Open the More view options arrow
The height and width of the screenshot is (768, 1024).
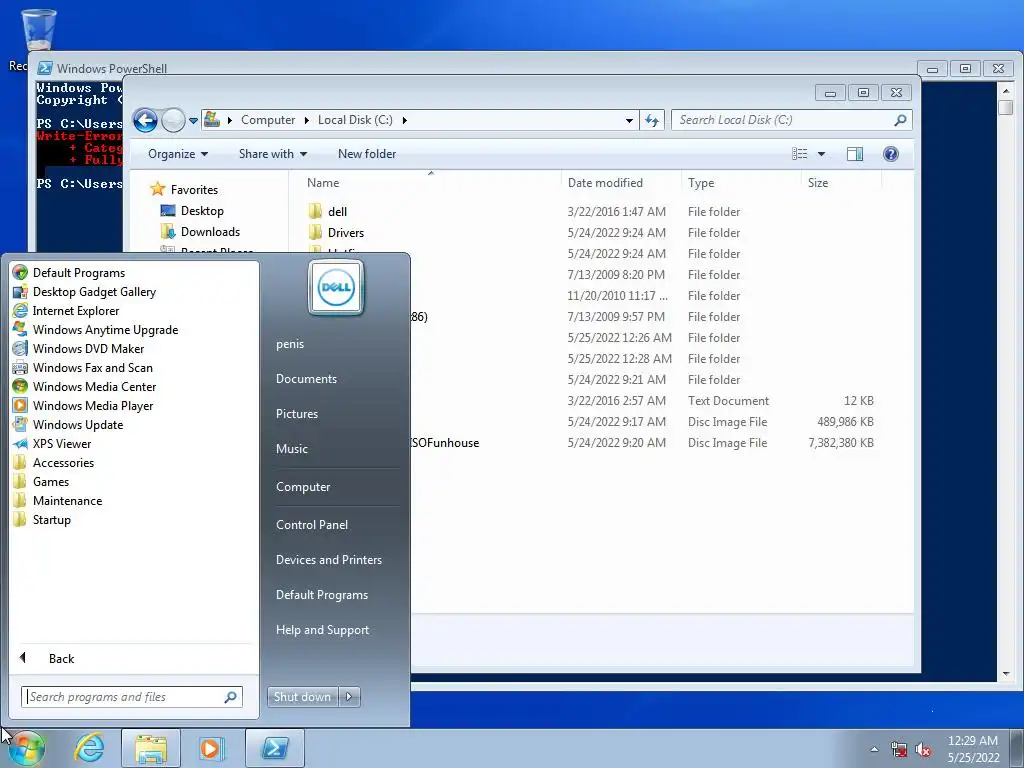822,154
